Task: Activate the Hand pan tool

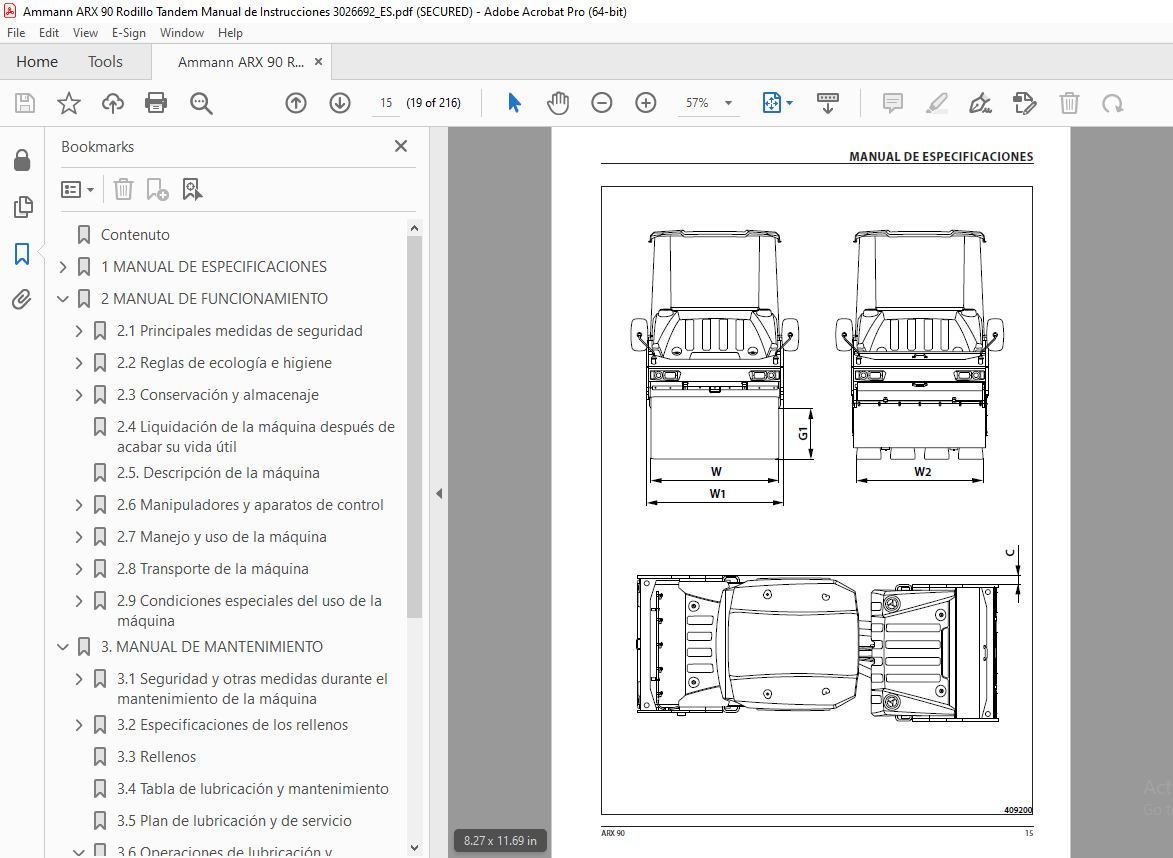Action: click(x=558, y=103)
